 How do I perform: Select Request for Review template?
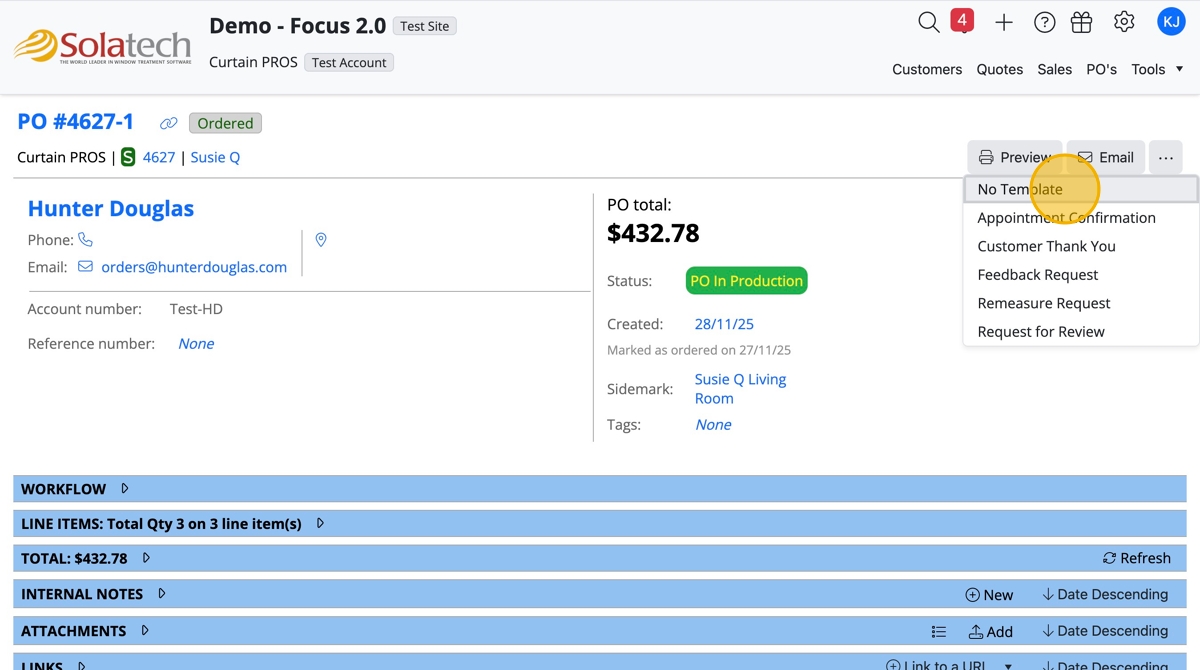[x=1040, y=332]
